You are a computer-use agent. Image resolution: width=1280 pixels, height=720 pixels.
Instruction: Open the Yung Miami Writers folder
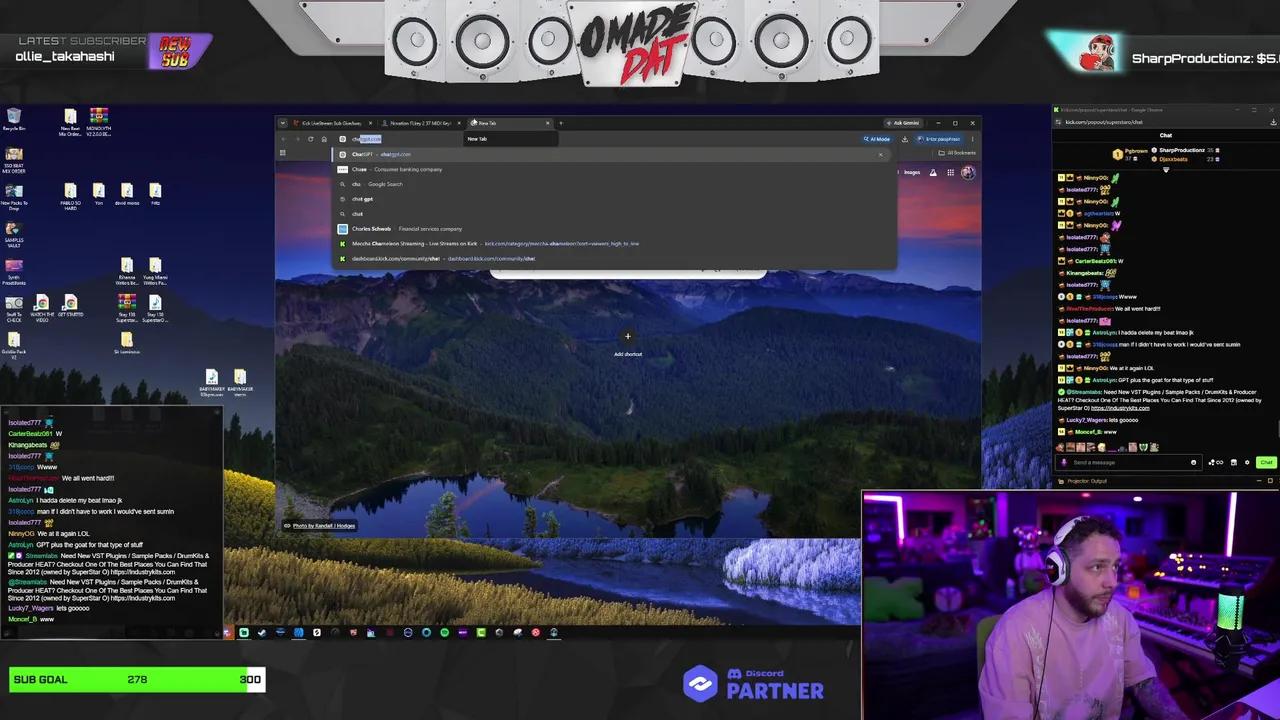coord(155,271)
